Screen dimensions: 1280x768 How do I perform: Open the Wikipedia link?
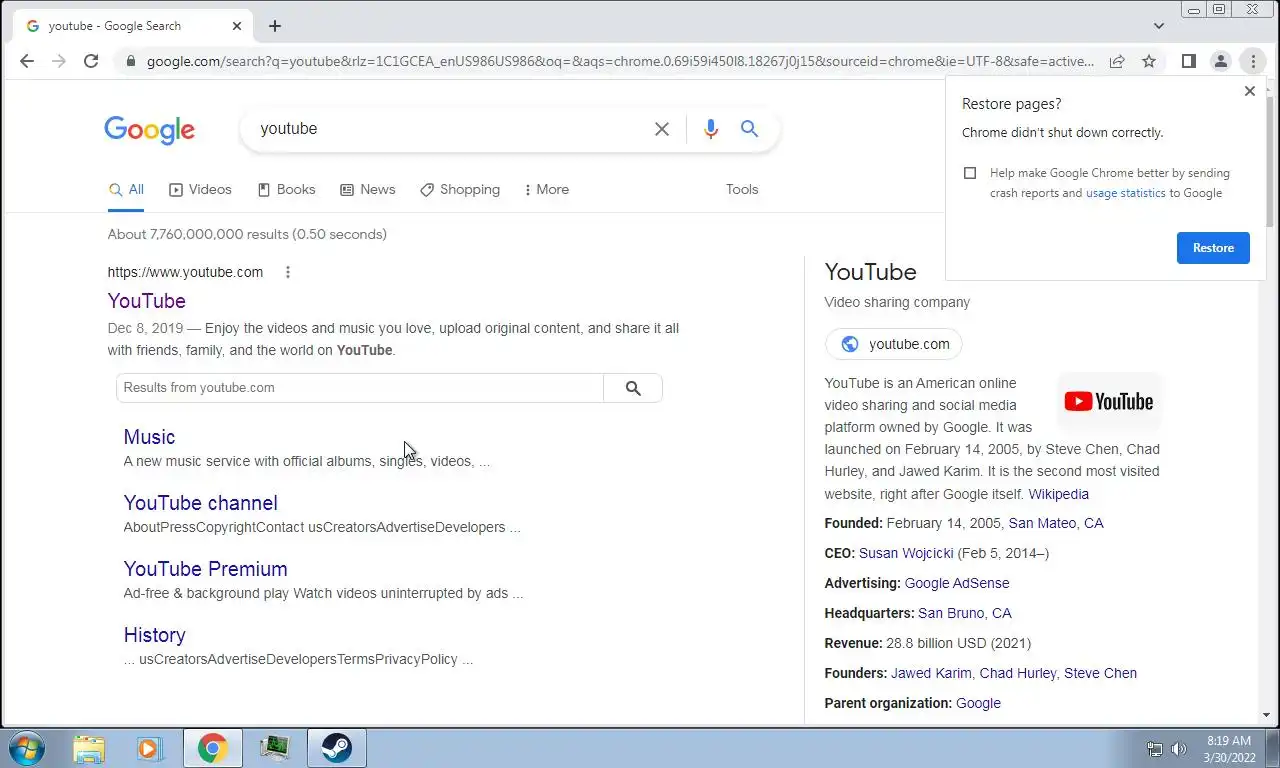point(1058,494)
